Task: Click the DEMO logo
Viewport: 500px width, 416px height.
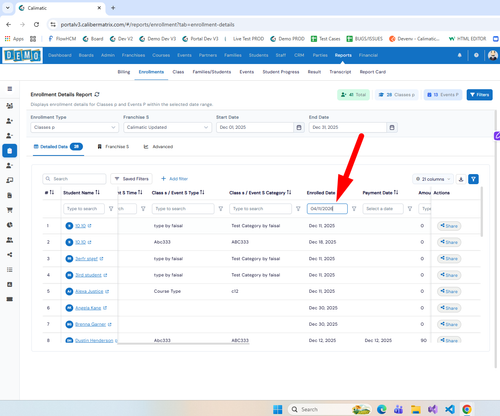Action: pyautogui.click(x=22, y=55)
